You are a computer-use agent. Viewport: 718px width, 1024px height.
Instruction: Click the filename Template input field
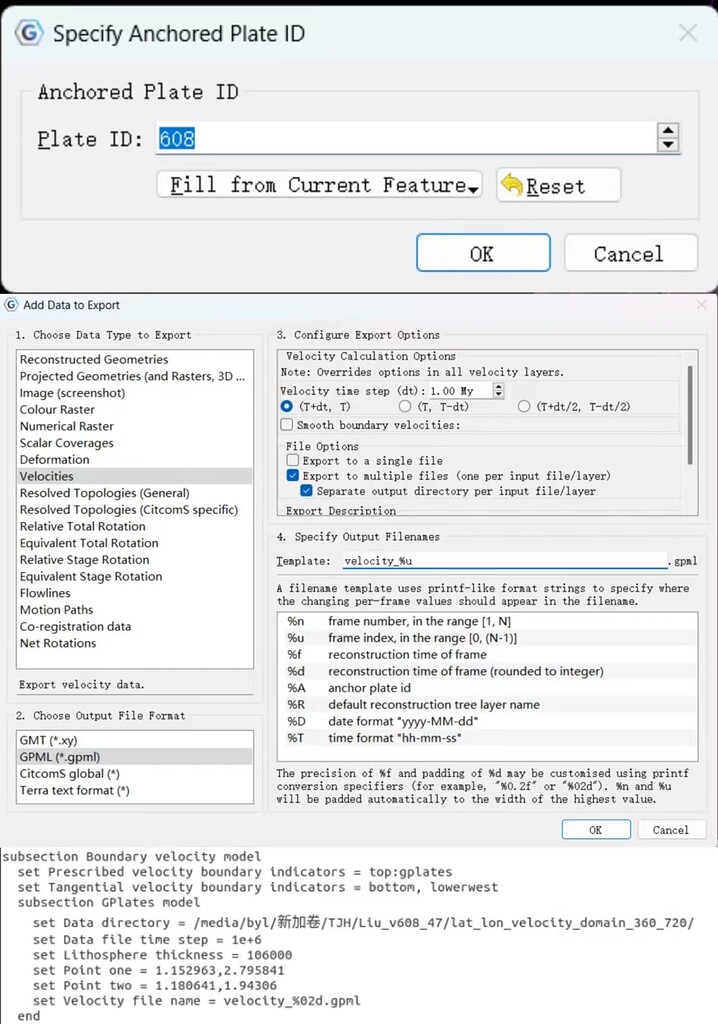pos(504,560)
